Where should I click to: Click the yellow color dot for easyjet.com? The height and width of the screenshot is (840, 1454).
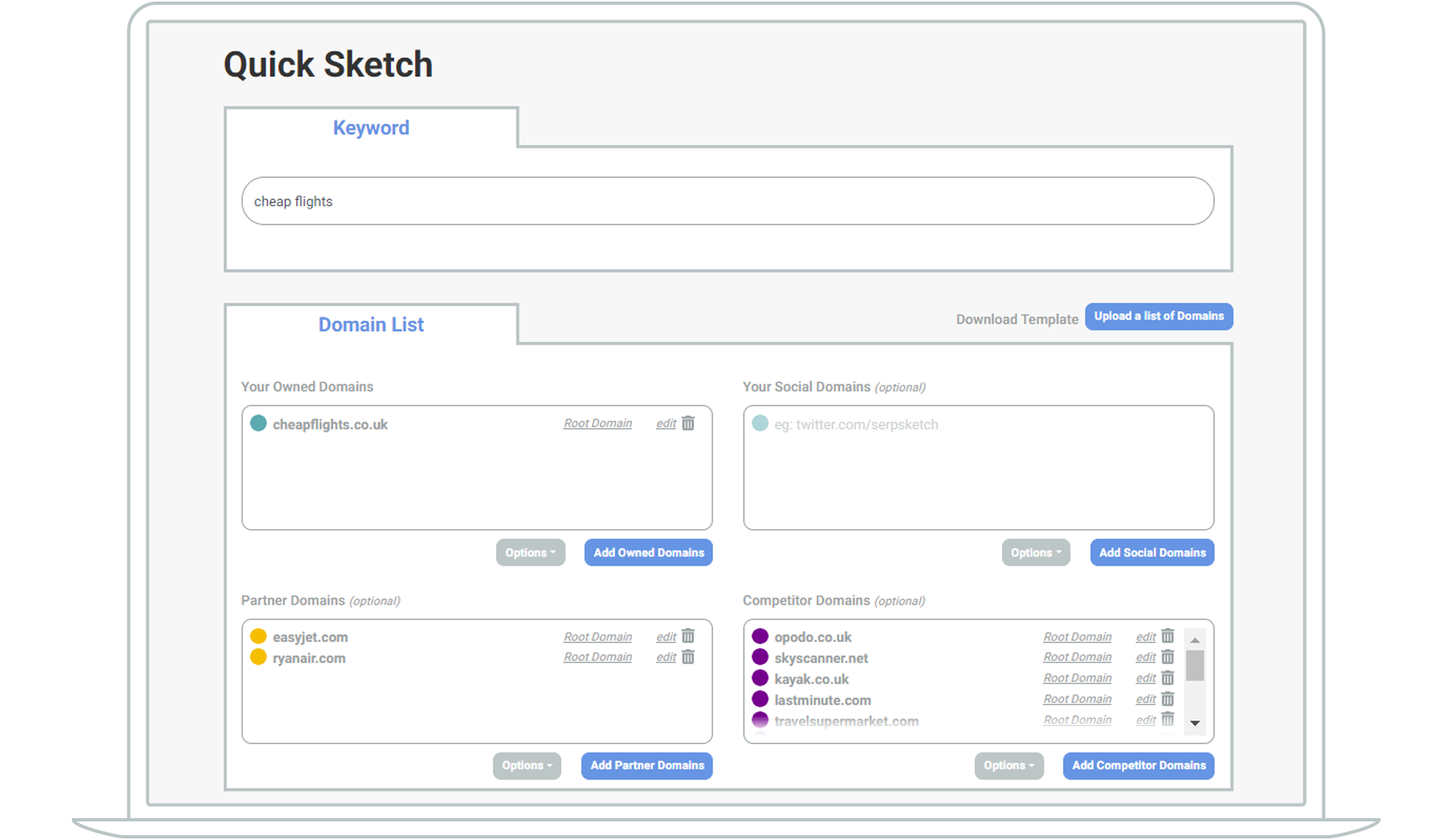pos(258,636)
